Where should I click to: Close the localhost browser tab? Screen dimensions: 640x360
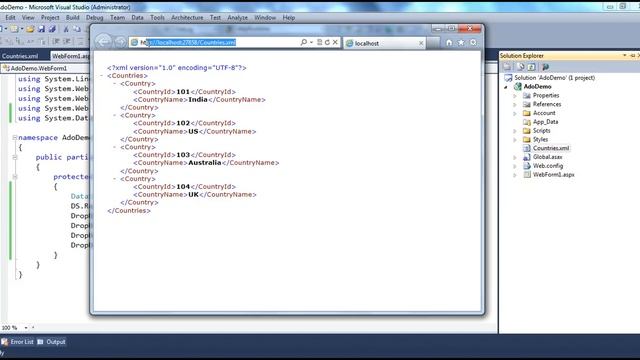tap(421, 43)
